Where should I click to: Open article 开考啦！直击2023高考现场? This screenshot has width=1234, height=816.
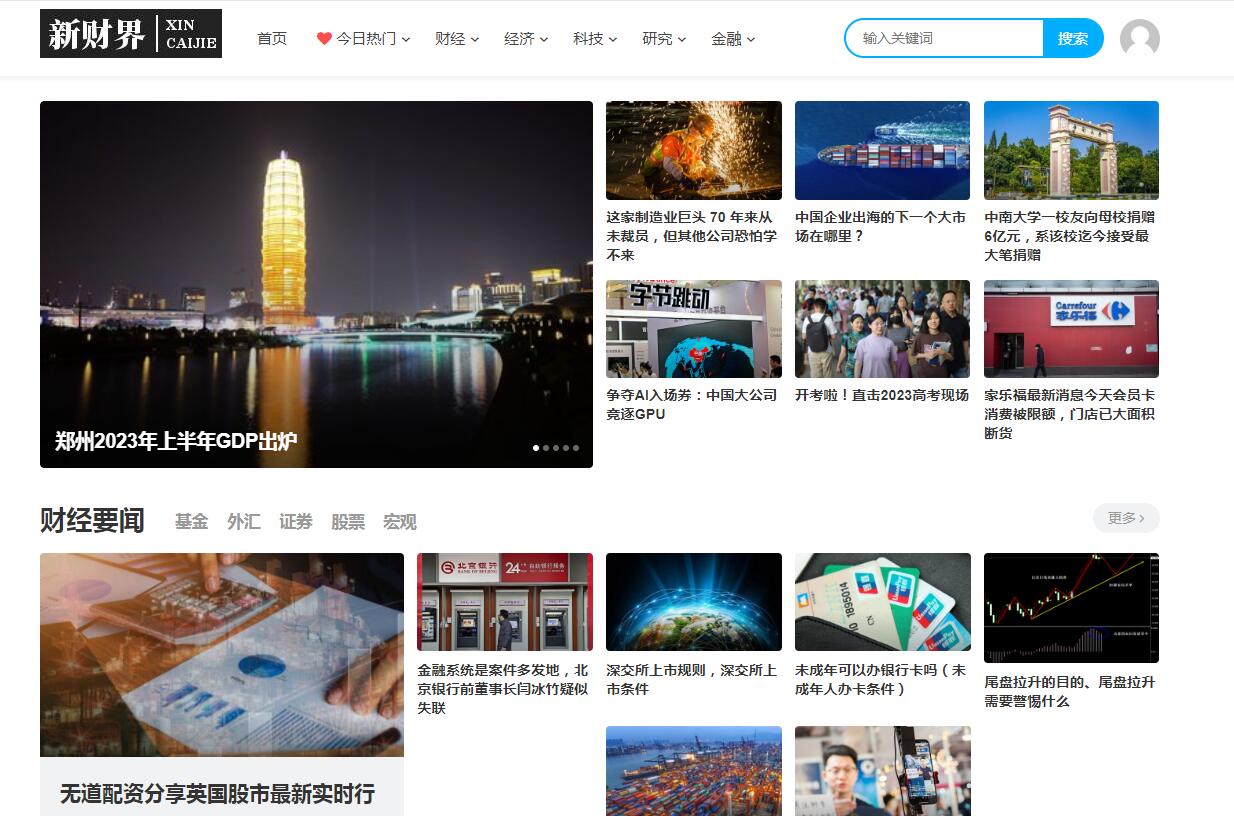(882, 395)
